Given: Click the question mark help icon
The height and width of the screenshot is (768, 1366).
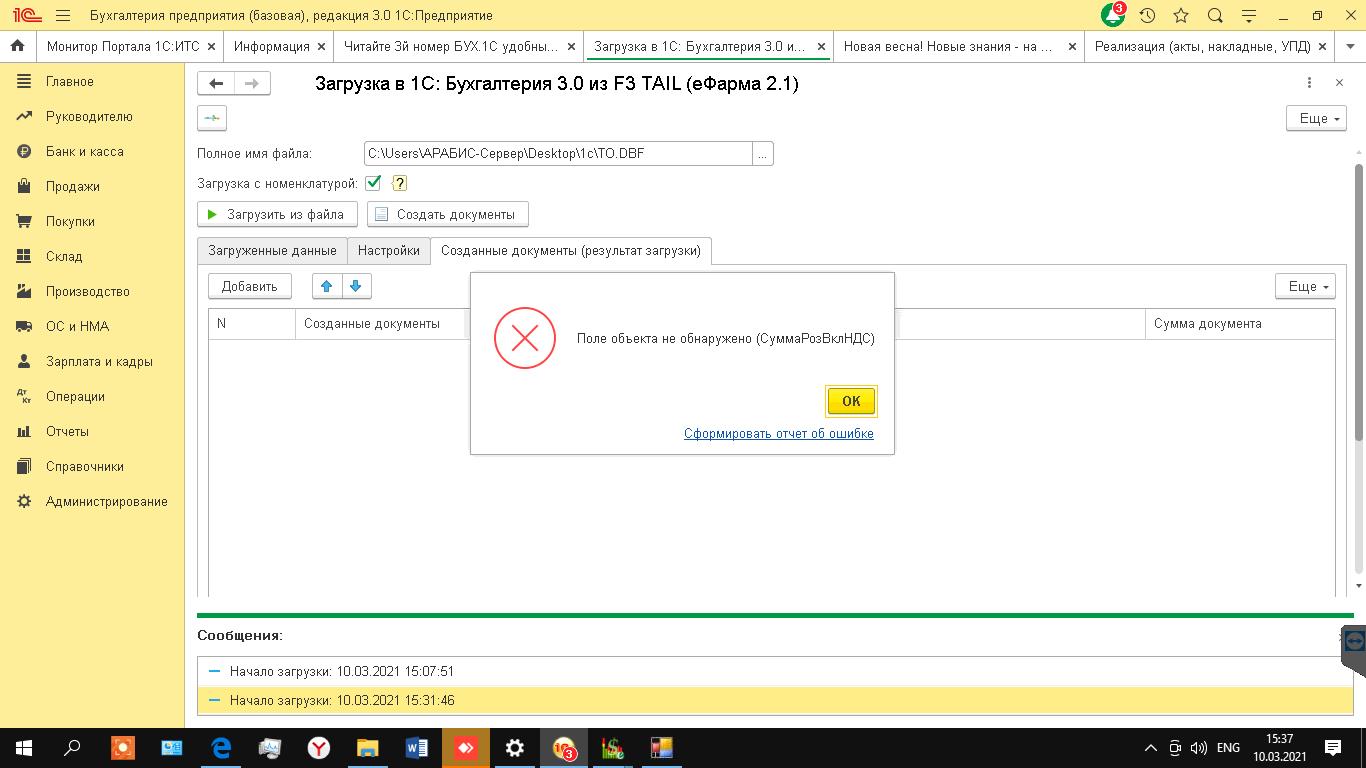Looking at the screenshot, I should click(x=400, y=183).
